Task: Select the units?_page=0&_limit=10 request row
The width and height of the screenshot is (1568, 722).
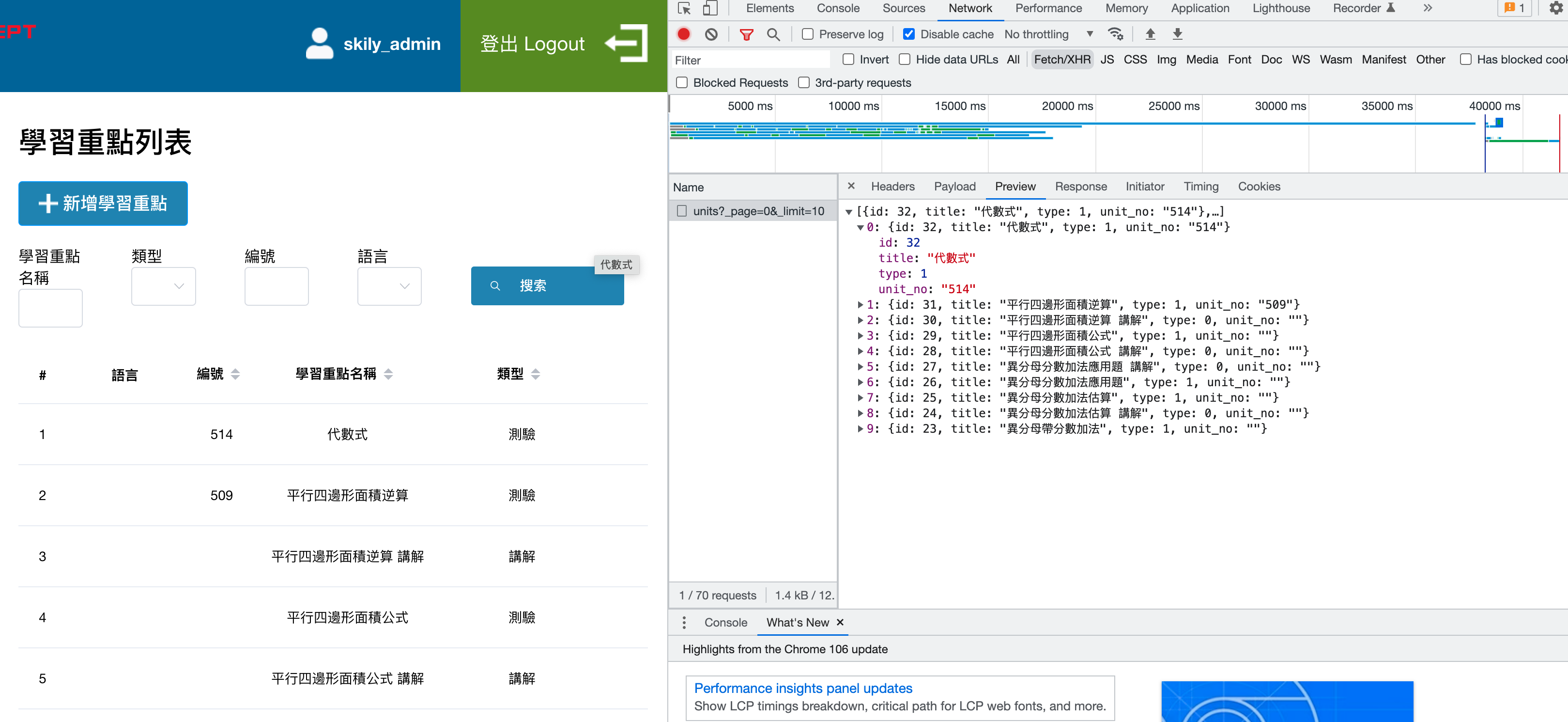Action: (x=753, y=211)
